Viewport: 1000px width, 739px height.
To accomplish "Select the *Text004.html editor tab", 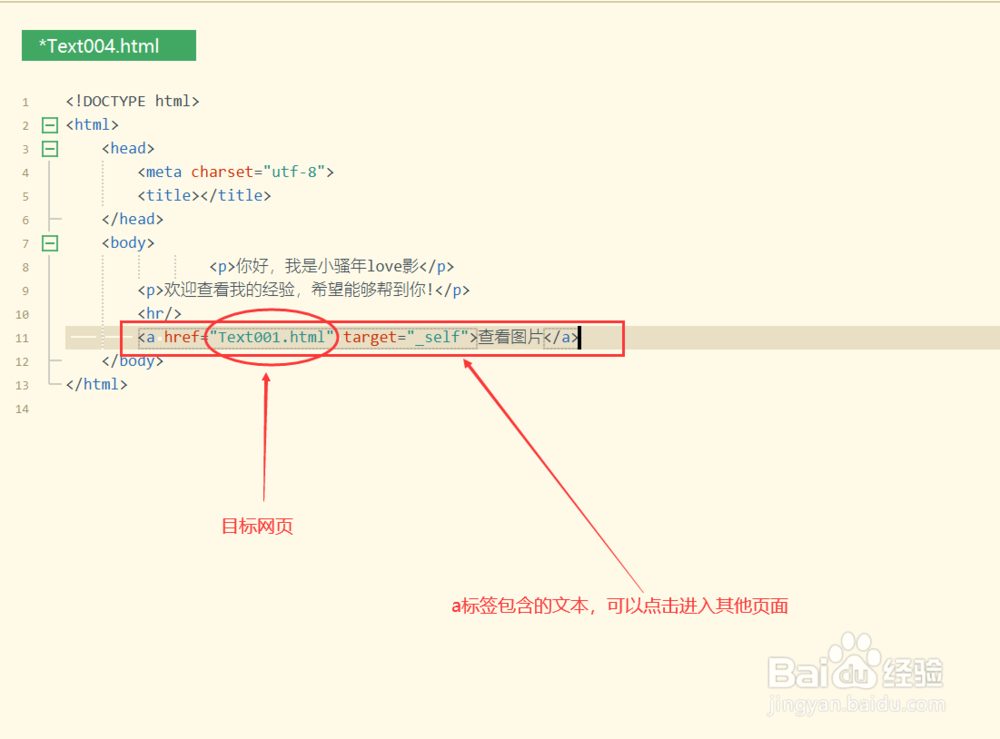I will (x=108, y=45).
